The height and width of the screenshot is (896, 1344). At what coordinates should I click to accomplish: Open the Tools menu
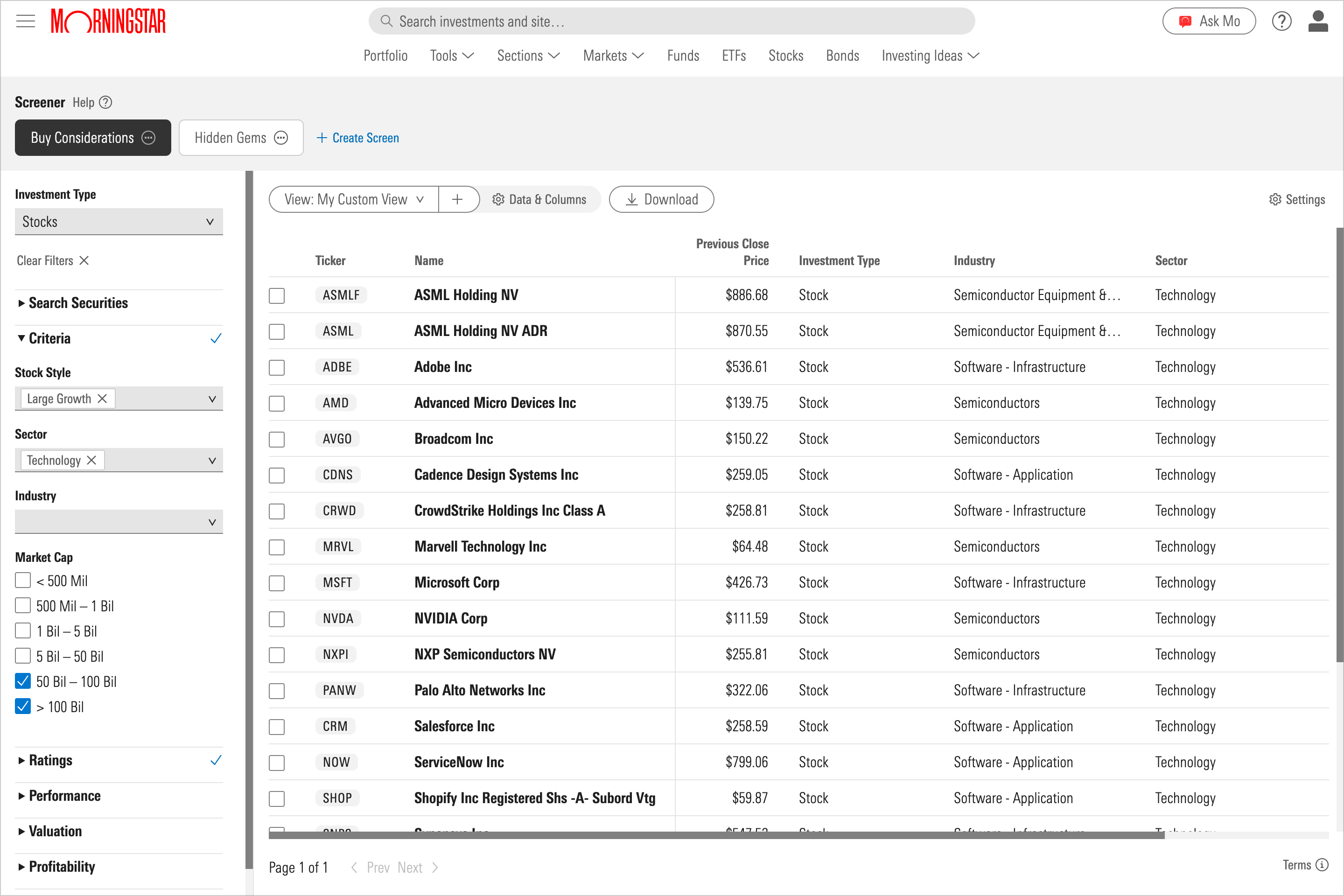click(452, 56)
